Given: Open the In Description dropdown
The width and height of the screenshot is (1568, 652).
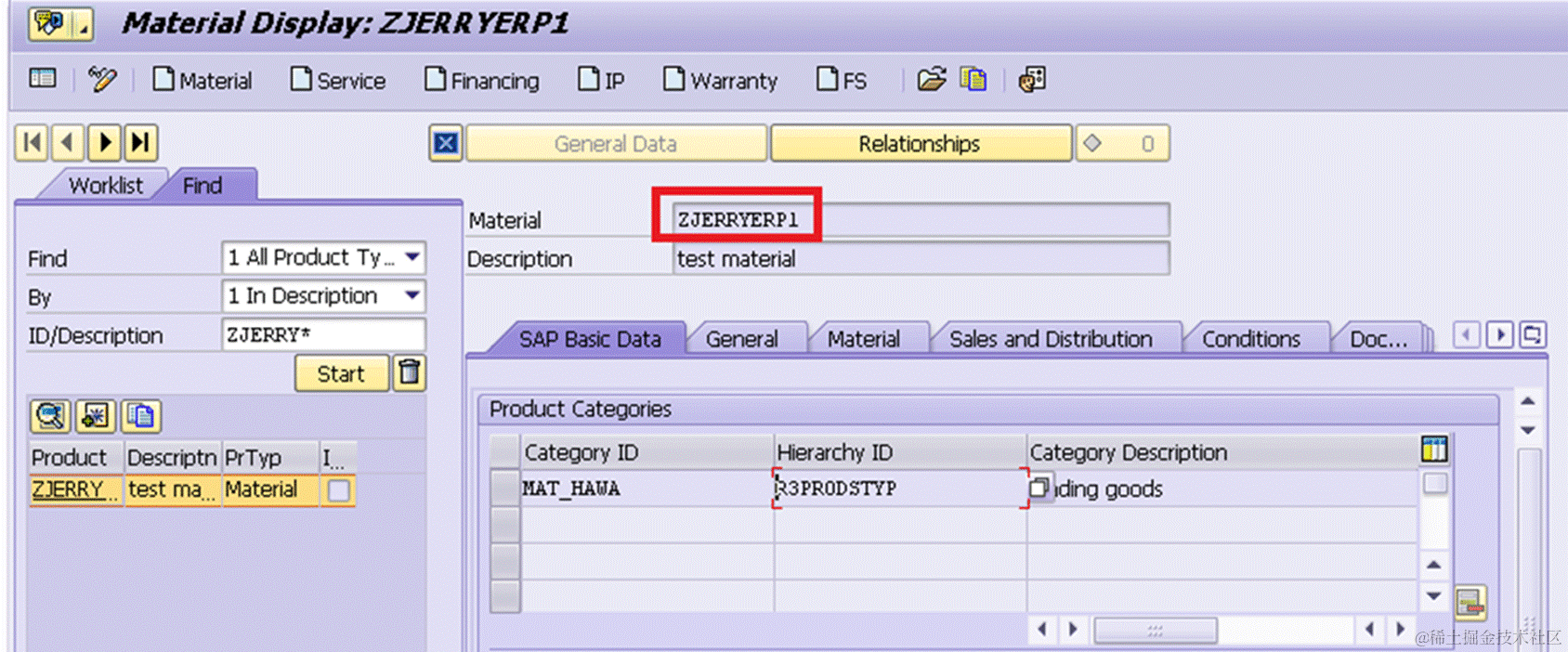Looking at the screenshot, I should click(x=323, y=296).
